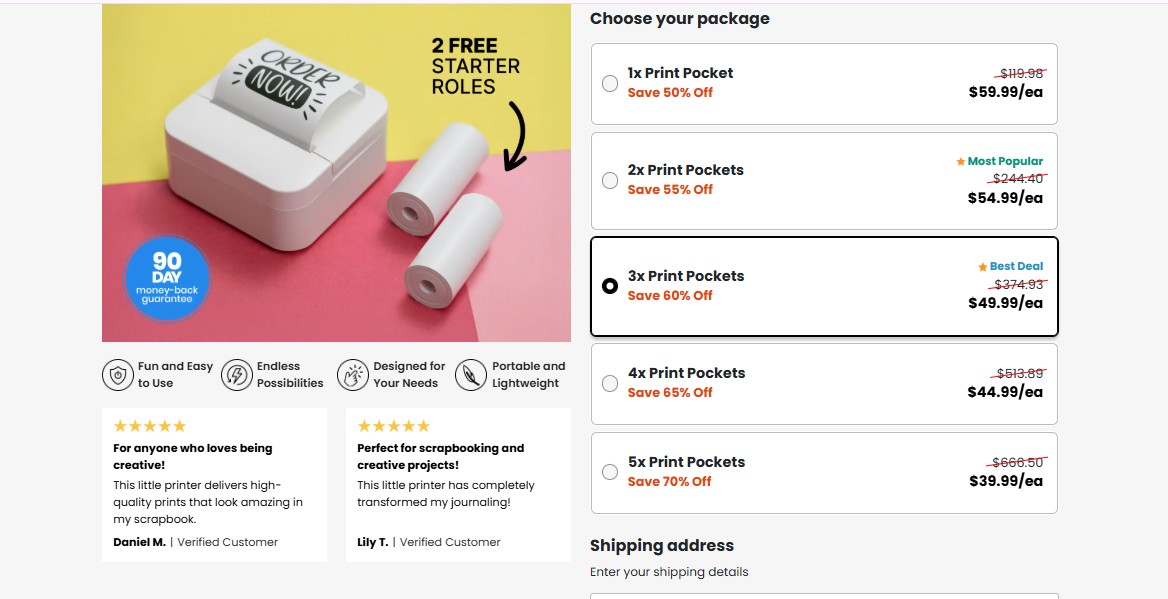The height and width of the screenshot is (599, 1168).
Task: Click the Best Deal star icon
Action: pos(983,267)
